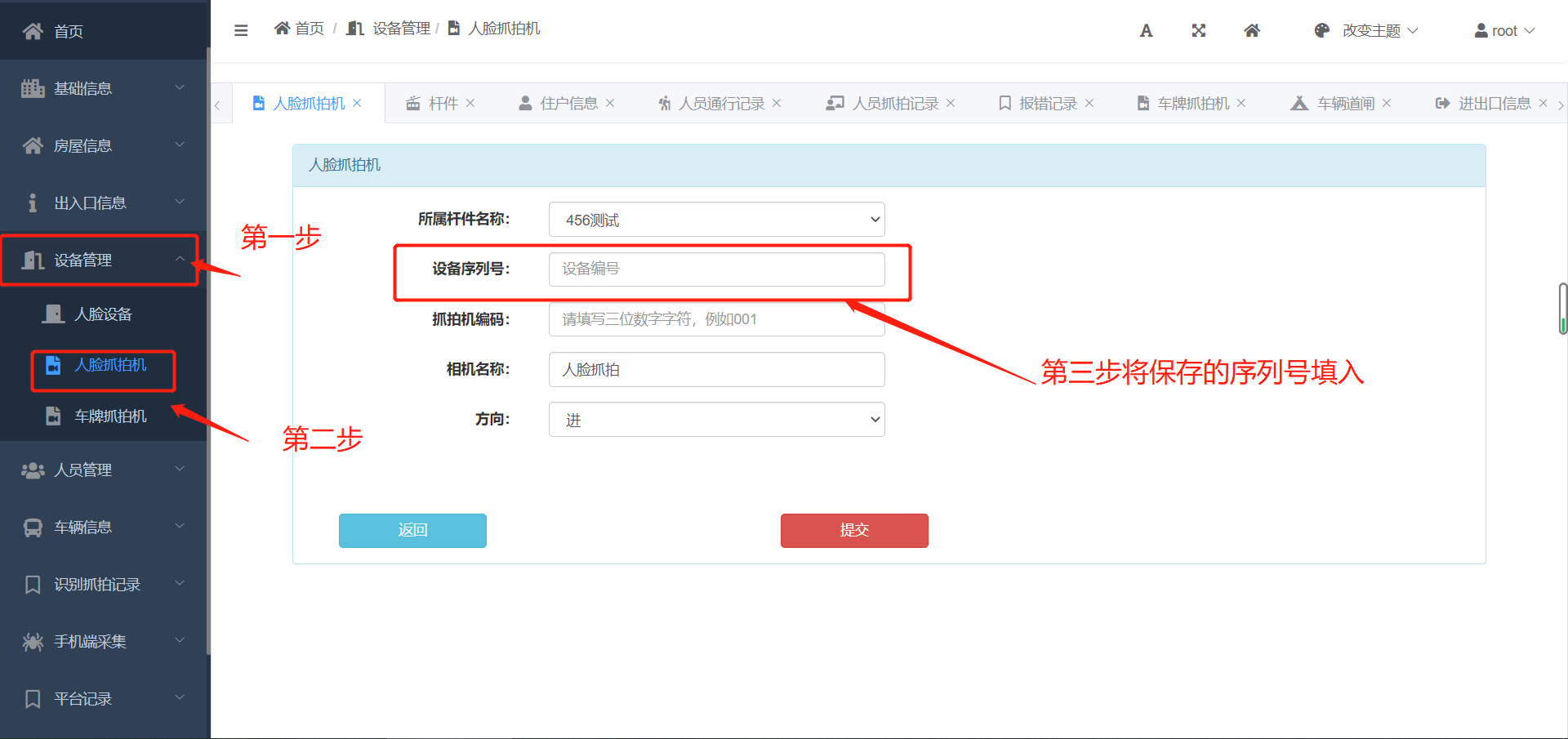Screen dimensions: 1568x739
Task: Click the 返回 back button
Action: [x=412, y=531]
